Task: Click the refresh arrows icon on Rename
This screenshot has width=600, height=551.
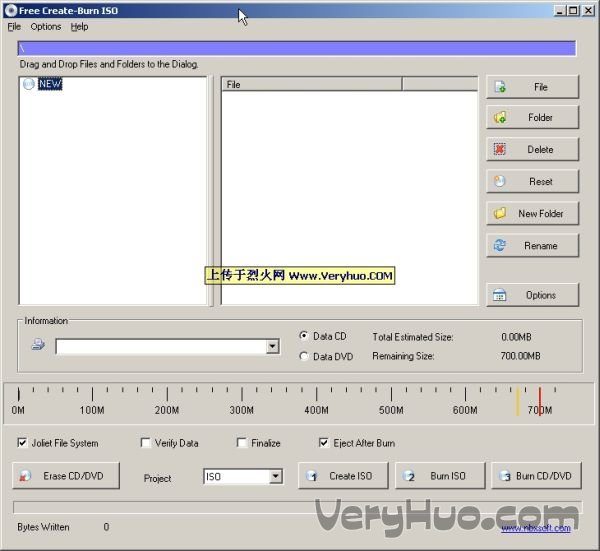Action: coord(500,245)
